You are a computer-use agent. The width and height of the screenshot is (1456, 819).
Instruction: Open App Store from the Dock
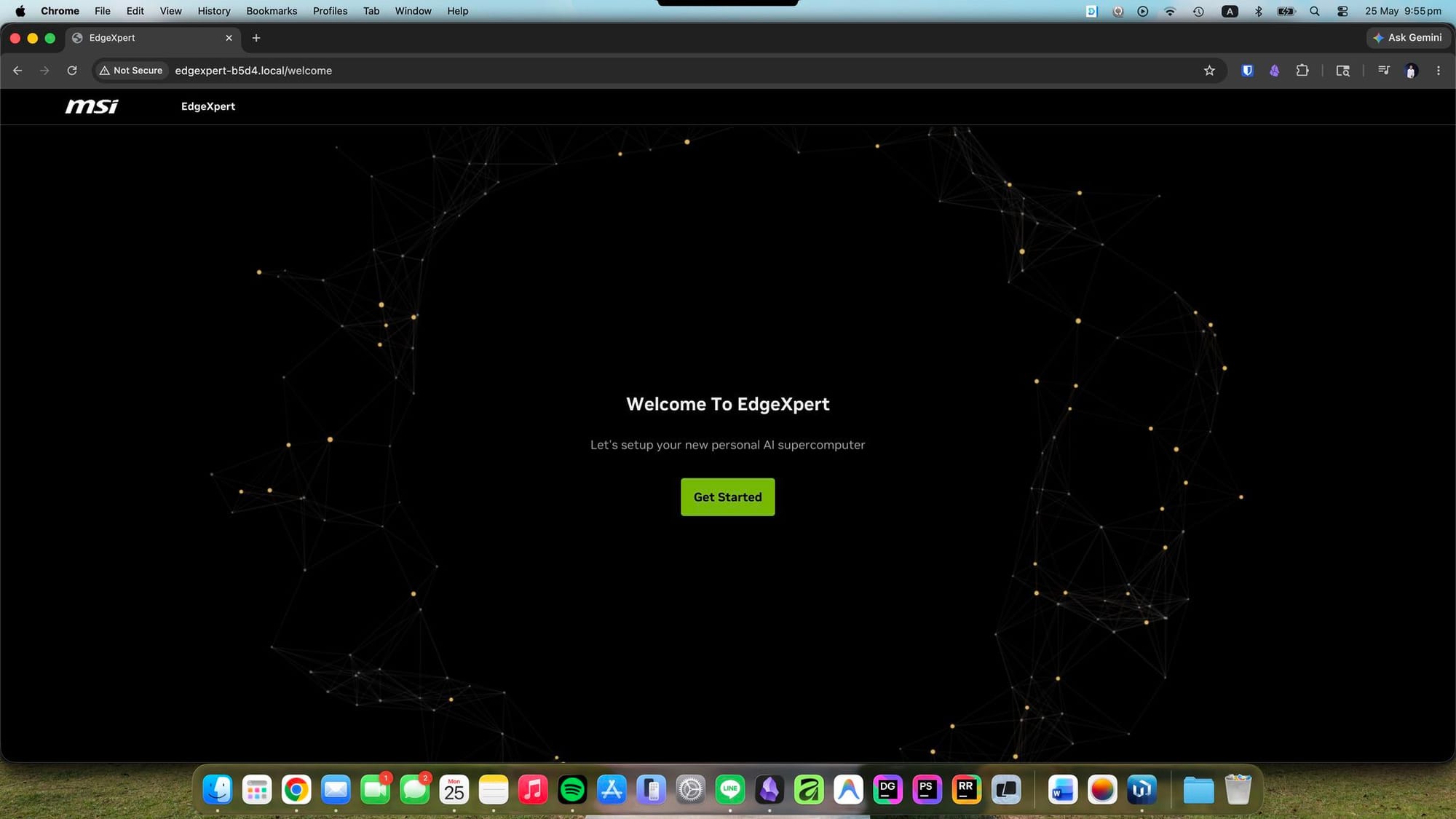tap(612, 789)
